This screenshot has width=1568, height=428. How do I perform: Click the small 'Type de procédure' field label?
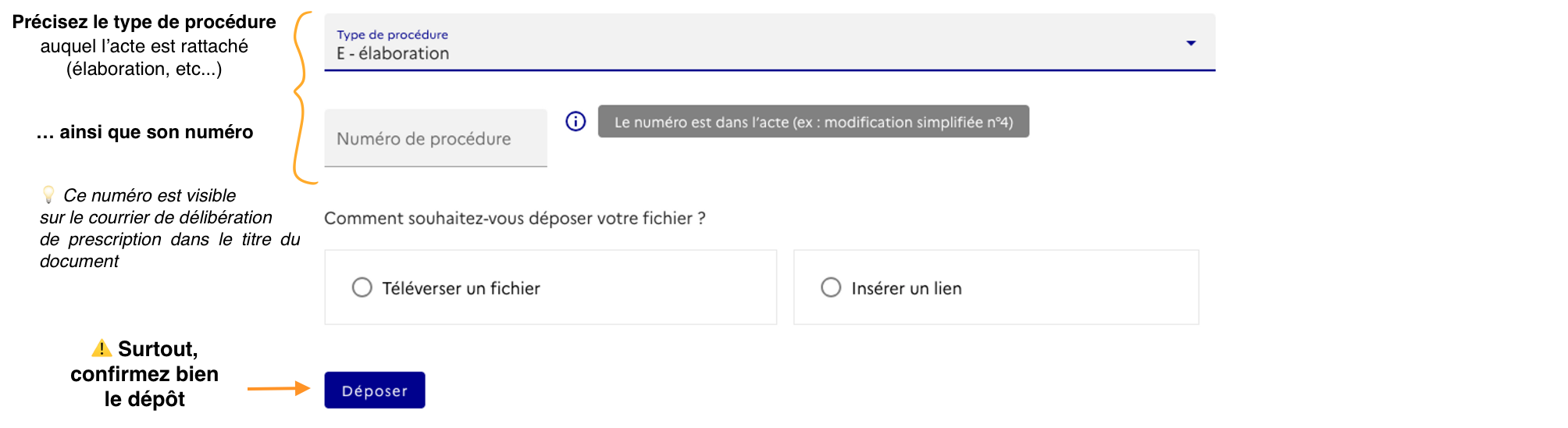pos(392,34)
